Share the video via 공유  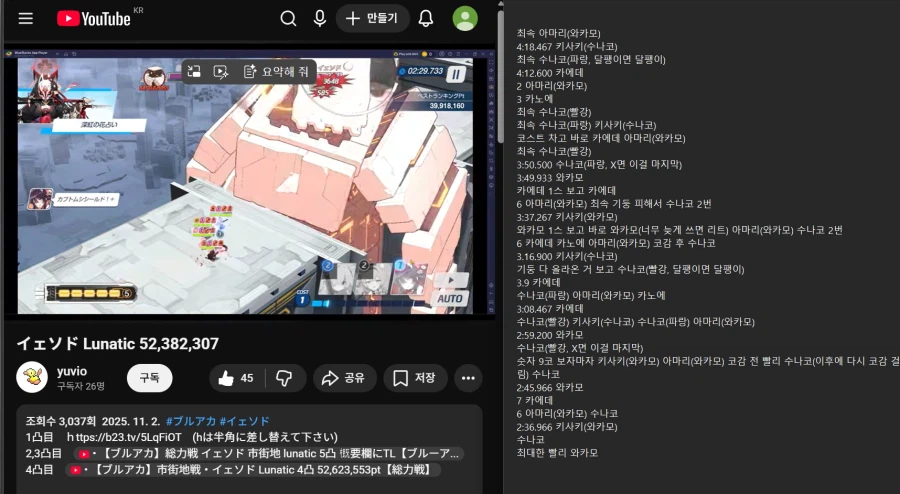(344, 378)
